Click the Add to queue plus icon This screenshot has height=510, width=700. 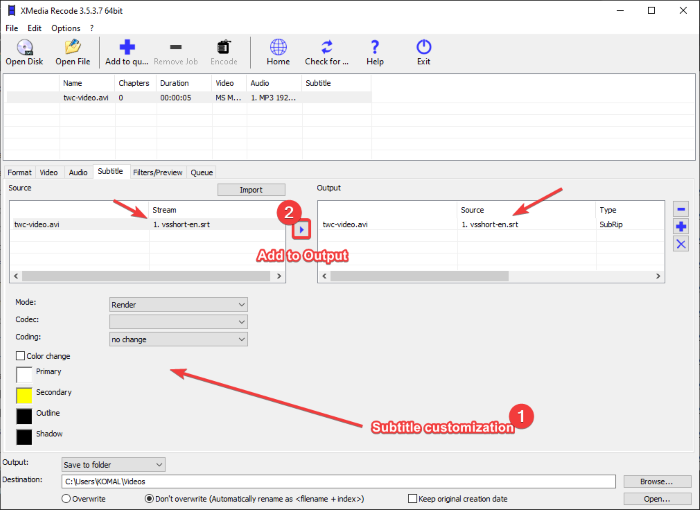coord(127,47)
